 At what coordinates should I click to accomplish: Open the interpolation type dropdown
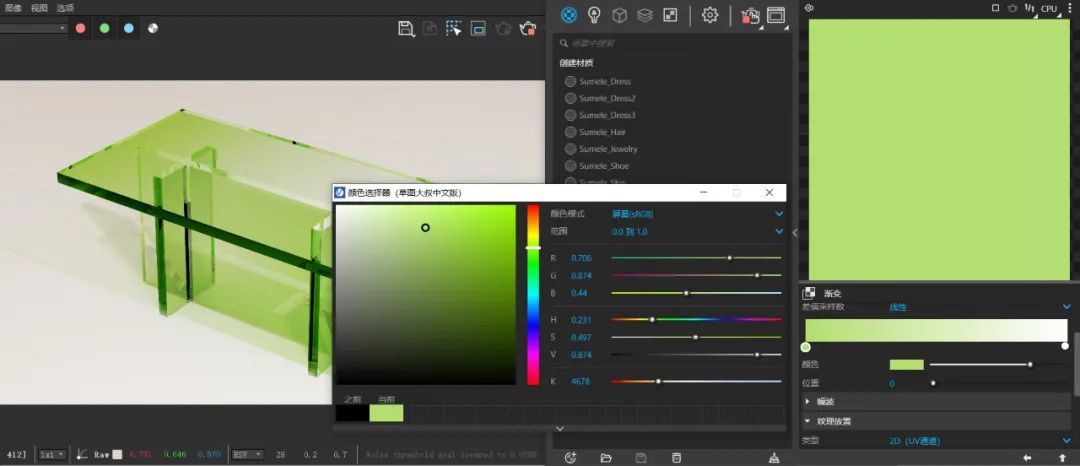click(979, 307)
